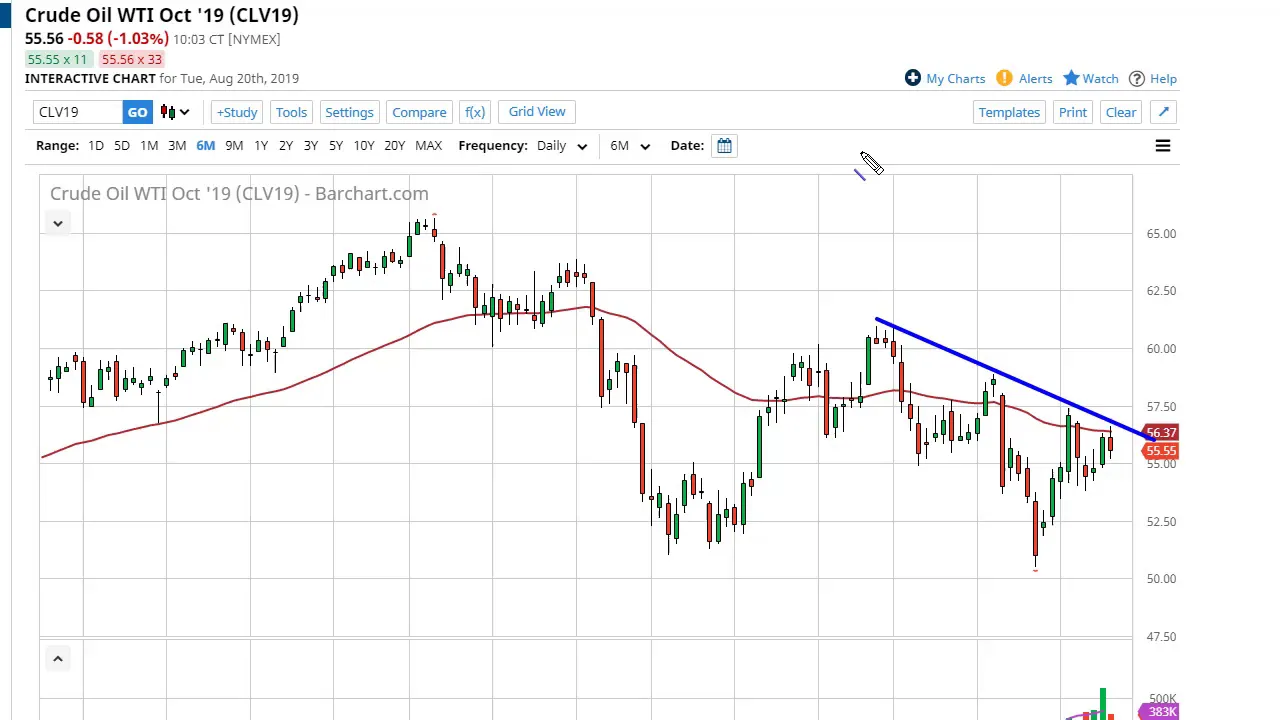The width and height of the screenshot is (1280, 720).
Task: Open Frequency Daily dropdown
Action: click(x=562, y=146)
